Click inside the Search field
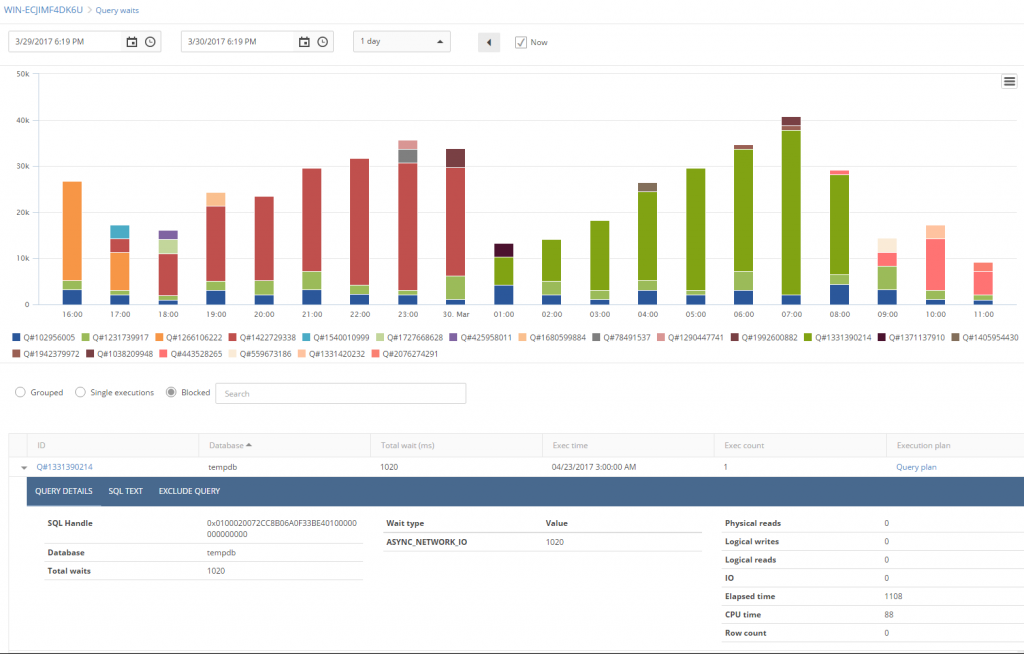Image resolution: width=1024 pixels, height=654 pixels. pyautogui.click(x=340, y=393)
